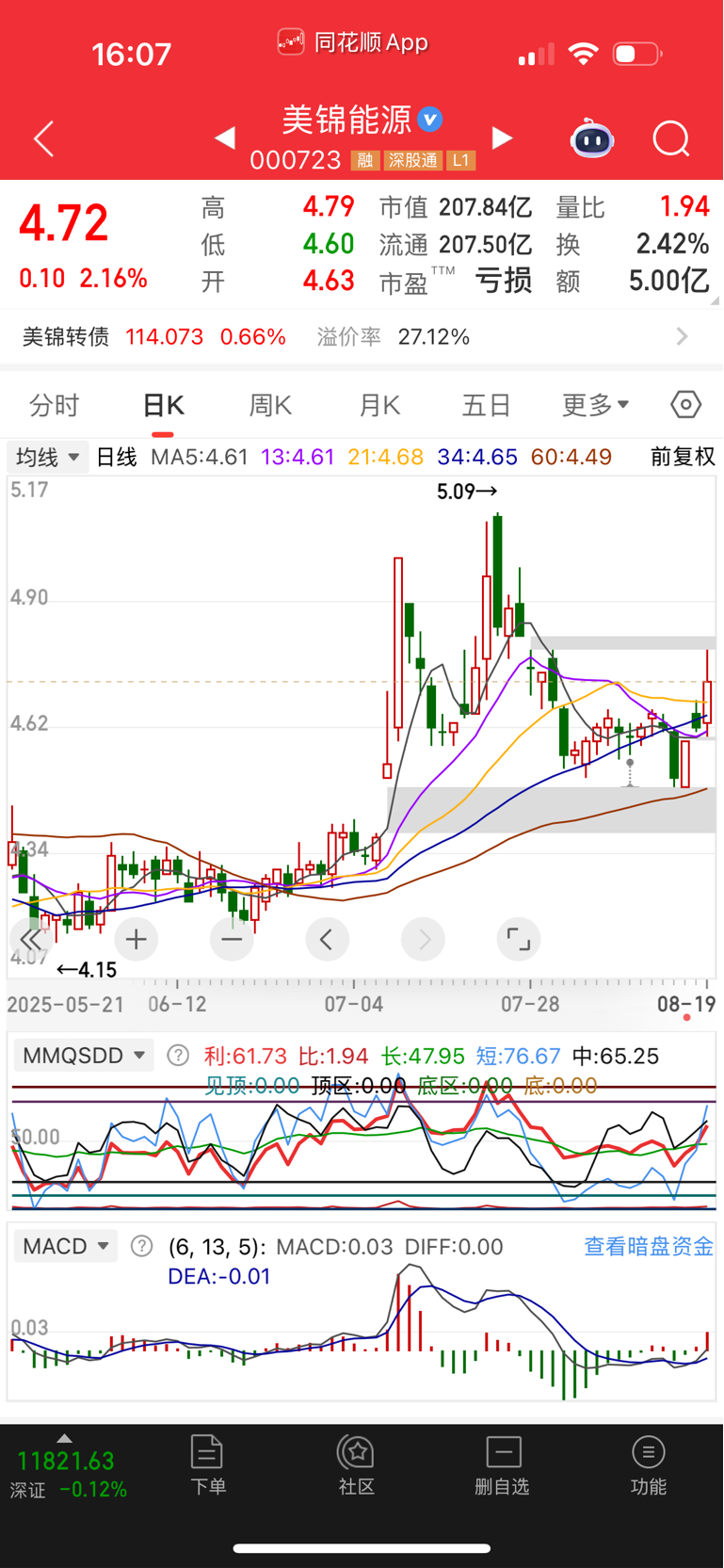Tap the L1 level tag
724x1568 pixels.
[x=460, y=161]
